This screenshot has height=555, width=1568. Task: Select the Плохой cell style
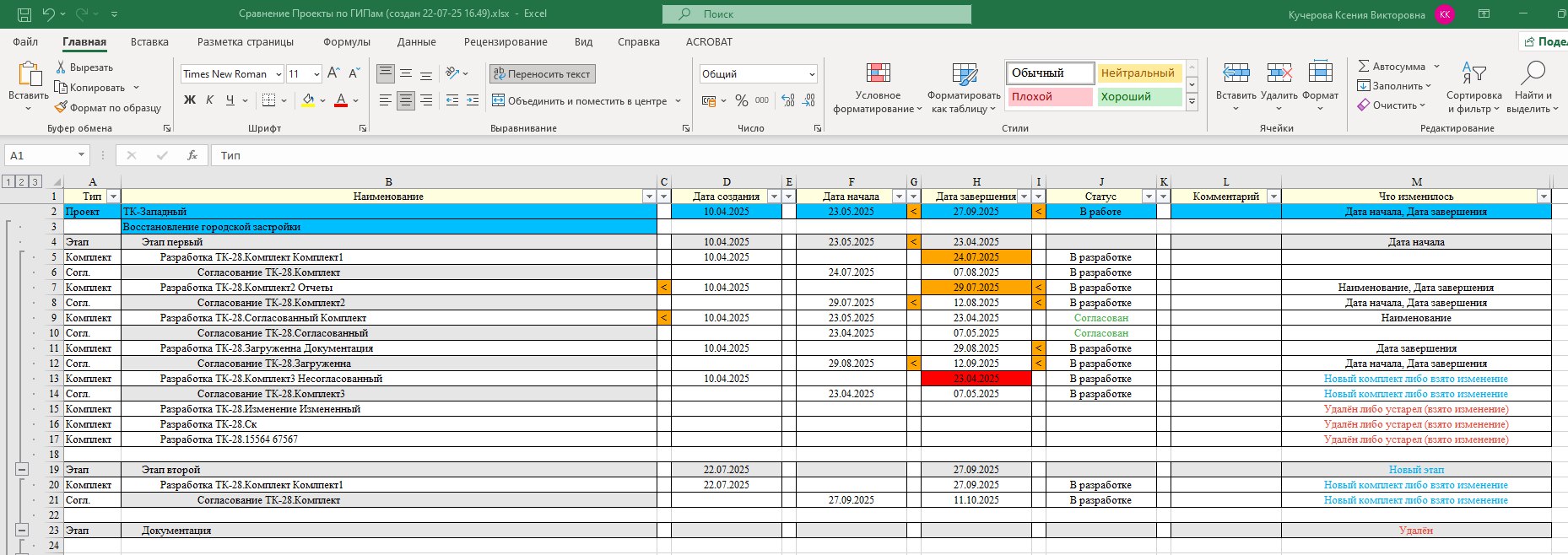point(1050,96)
